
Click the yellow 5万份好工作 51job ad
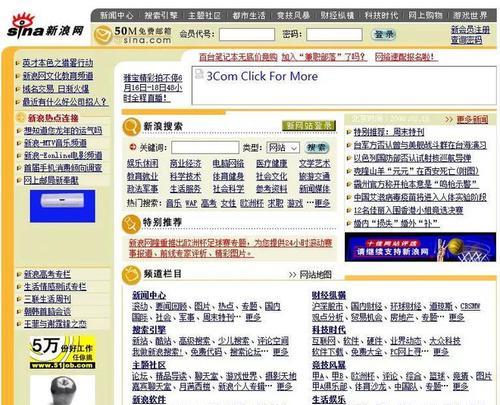(62, 352)
